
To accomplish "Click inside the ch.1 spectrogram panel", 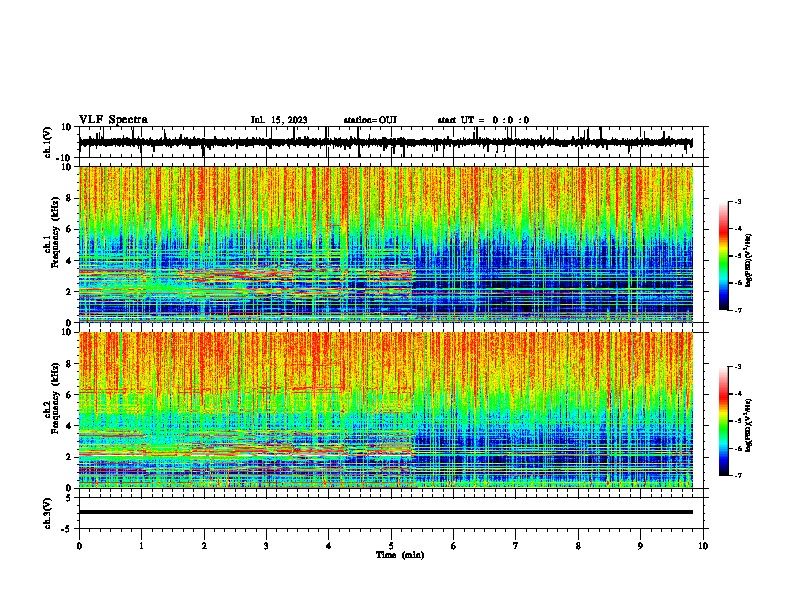I will click(x=385, y=244).
